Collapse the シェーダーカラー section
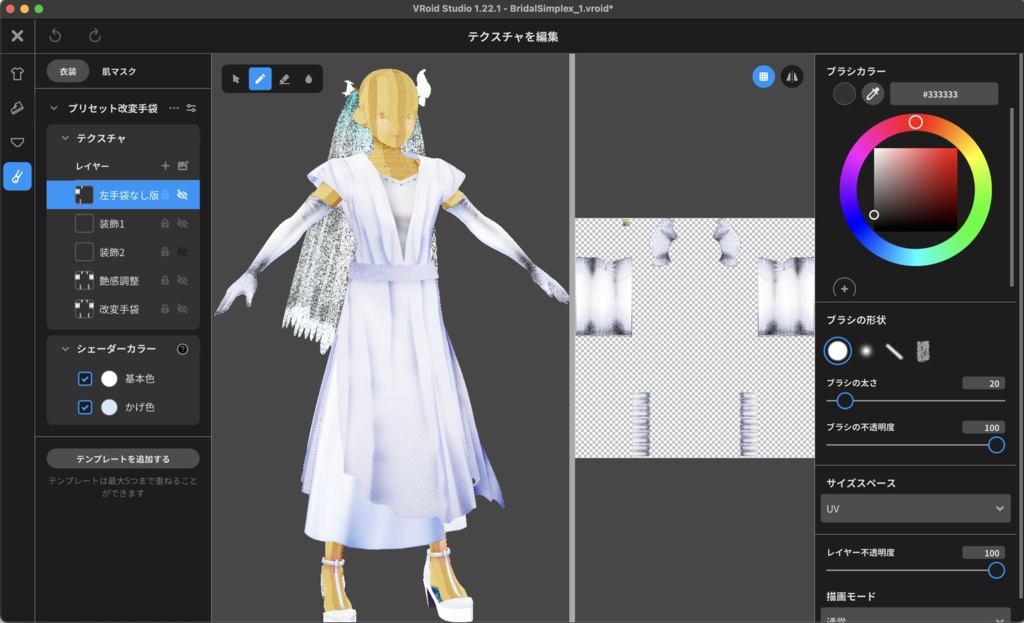Image resolution: width=1024 pixels, height=623 pixels. click(x=65, y=349)
